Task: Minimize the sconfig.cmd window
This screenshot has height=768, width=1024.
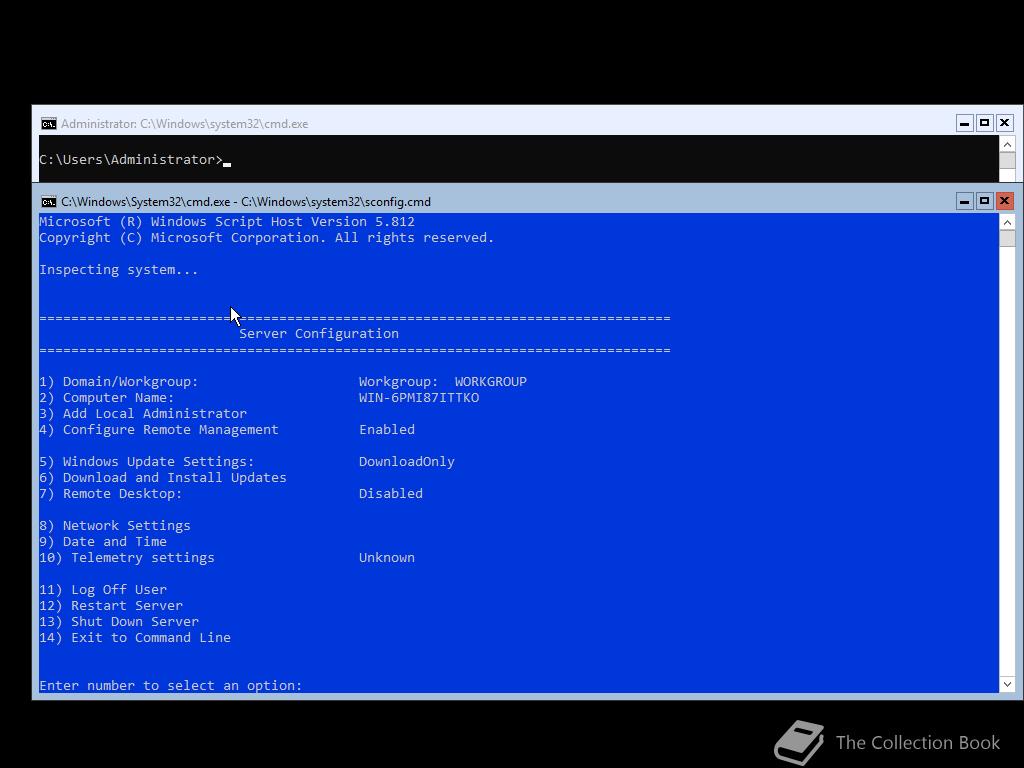Action: pyautogui.click(x=965, y=201)
